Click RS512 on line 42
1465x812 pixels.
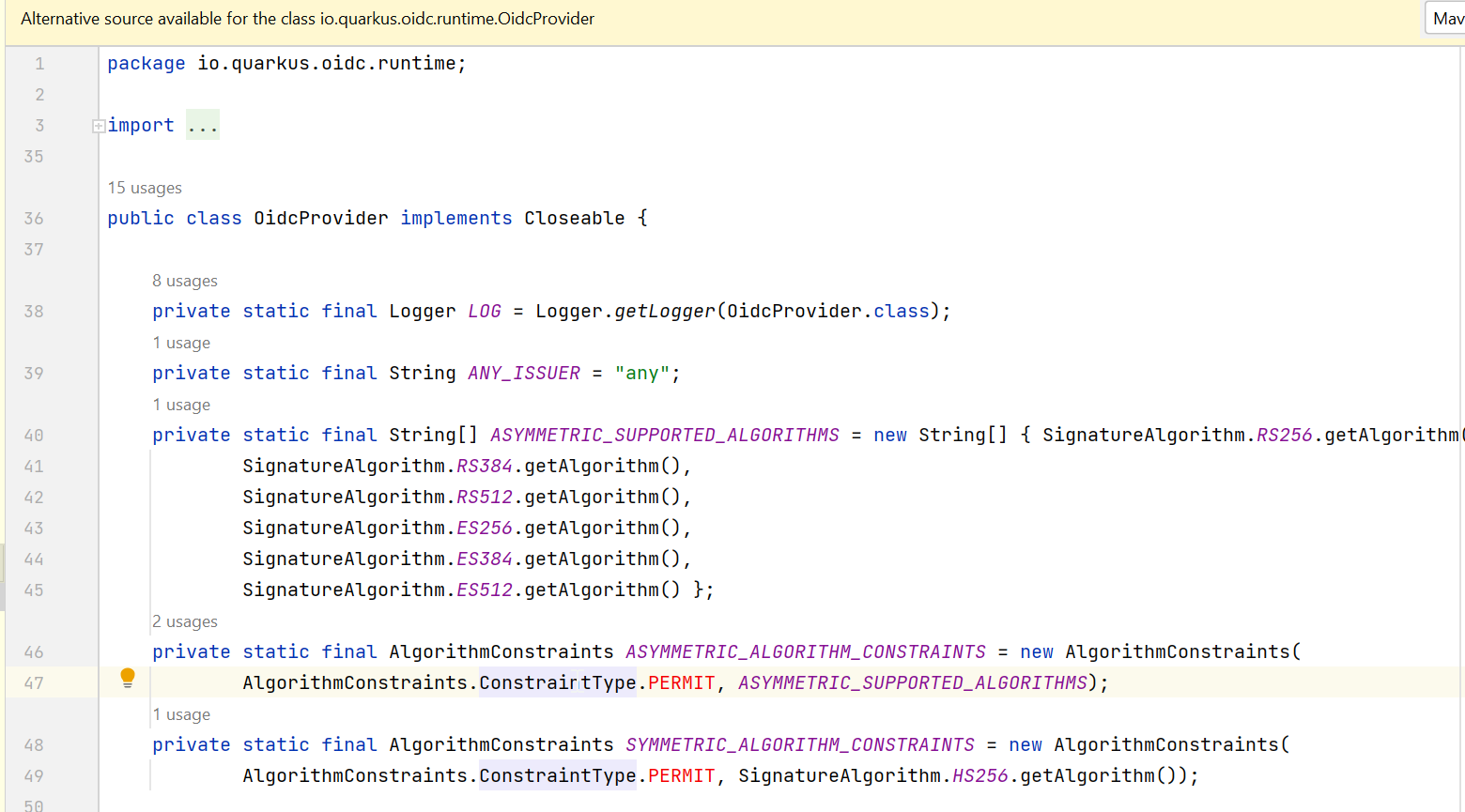pos(485,497)
